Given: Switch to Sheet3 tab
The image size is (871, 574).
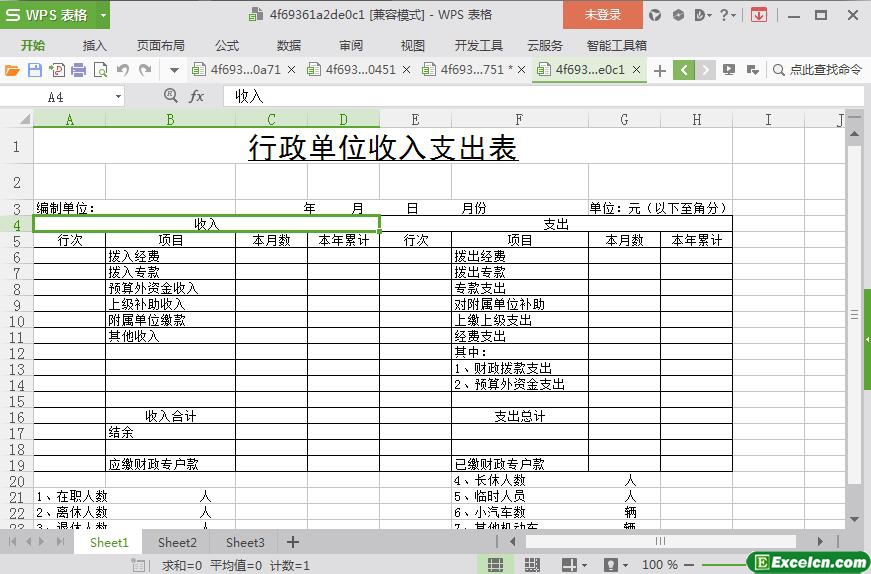Looking at the screenshot, I should (245, 542).
